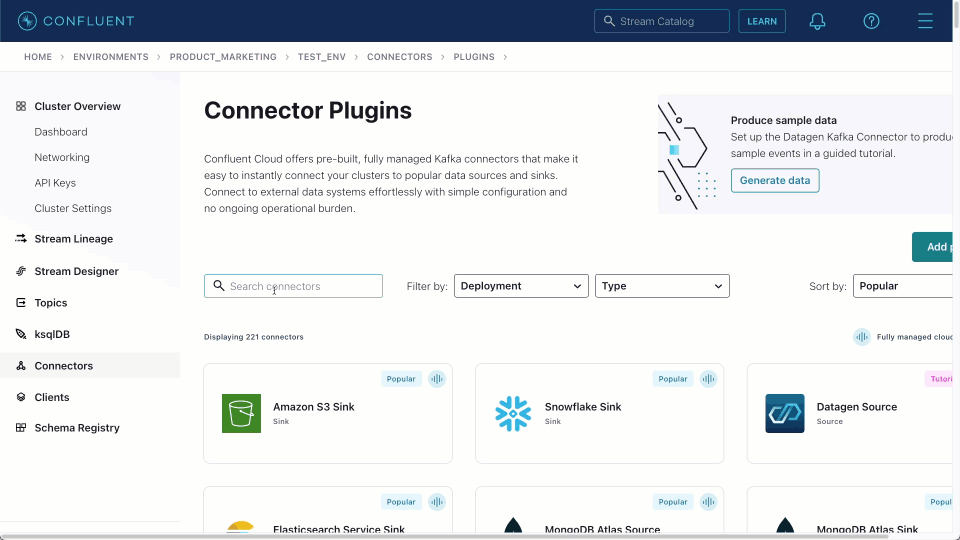Click the Generate data button

tap(775, 180)
